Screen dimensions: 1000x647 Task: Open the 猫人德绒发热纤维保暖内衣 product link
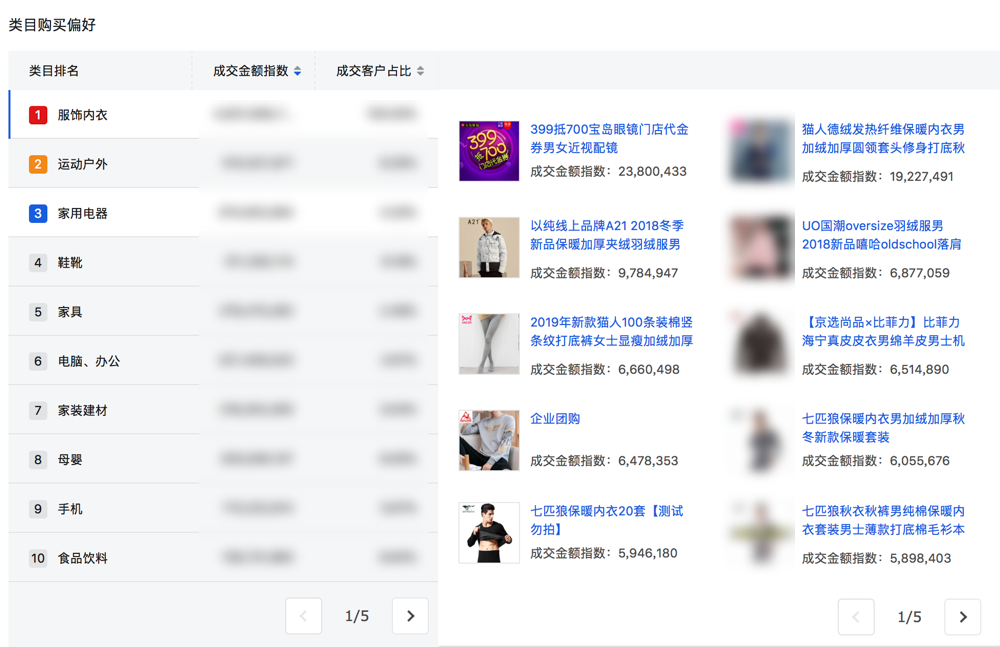point(883,138)
